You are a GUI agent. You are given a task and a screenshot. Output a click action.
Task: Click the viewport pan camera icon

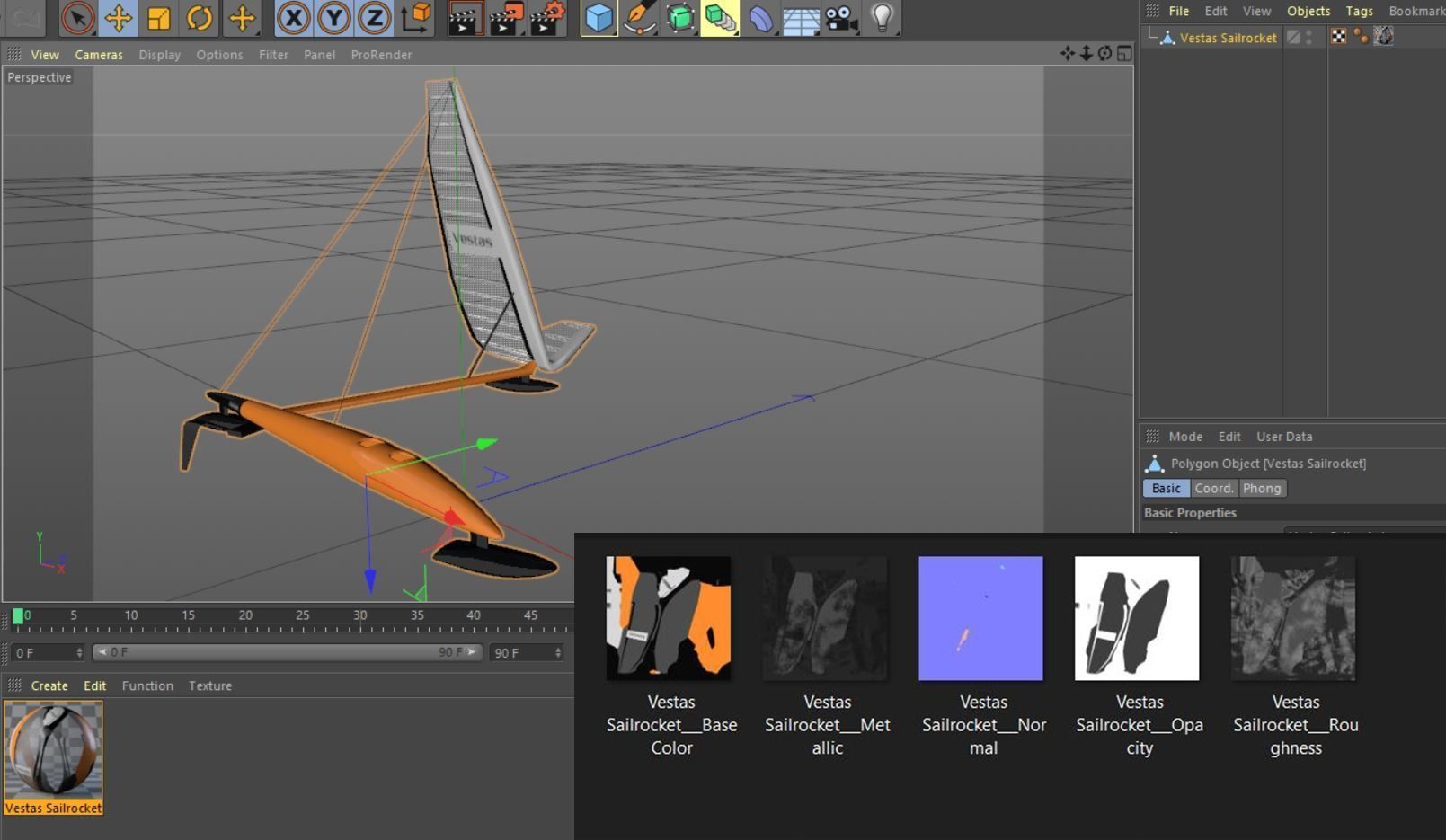coord(1067,54)
